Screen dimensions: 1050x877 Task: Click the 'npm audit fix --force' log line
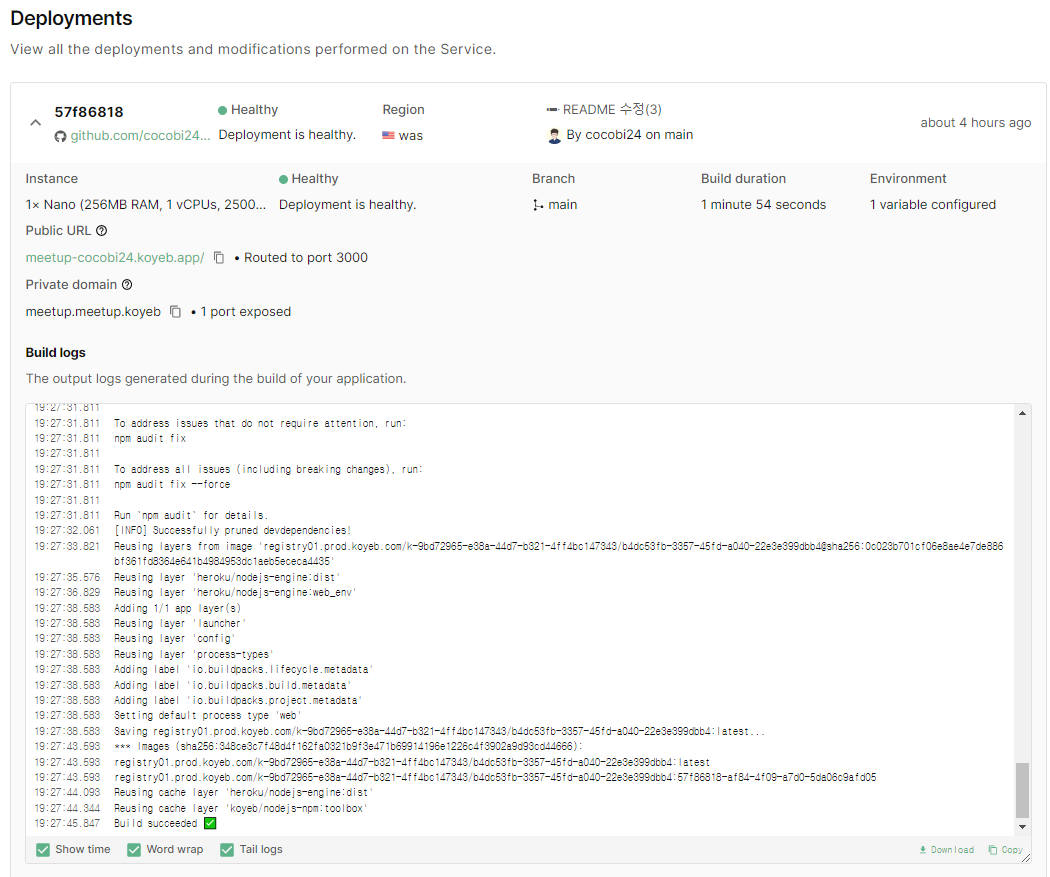[x=172, y=485]
